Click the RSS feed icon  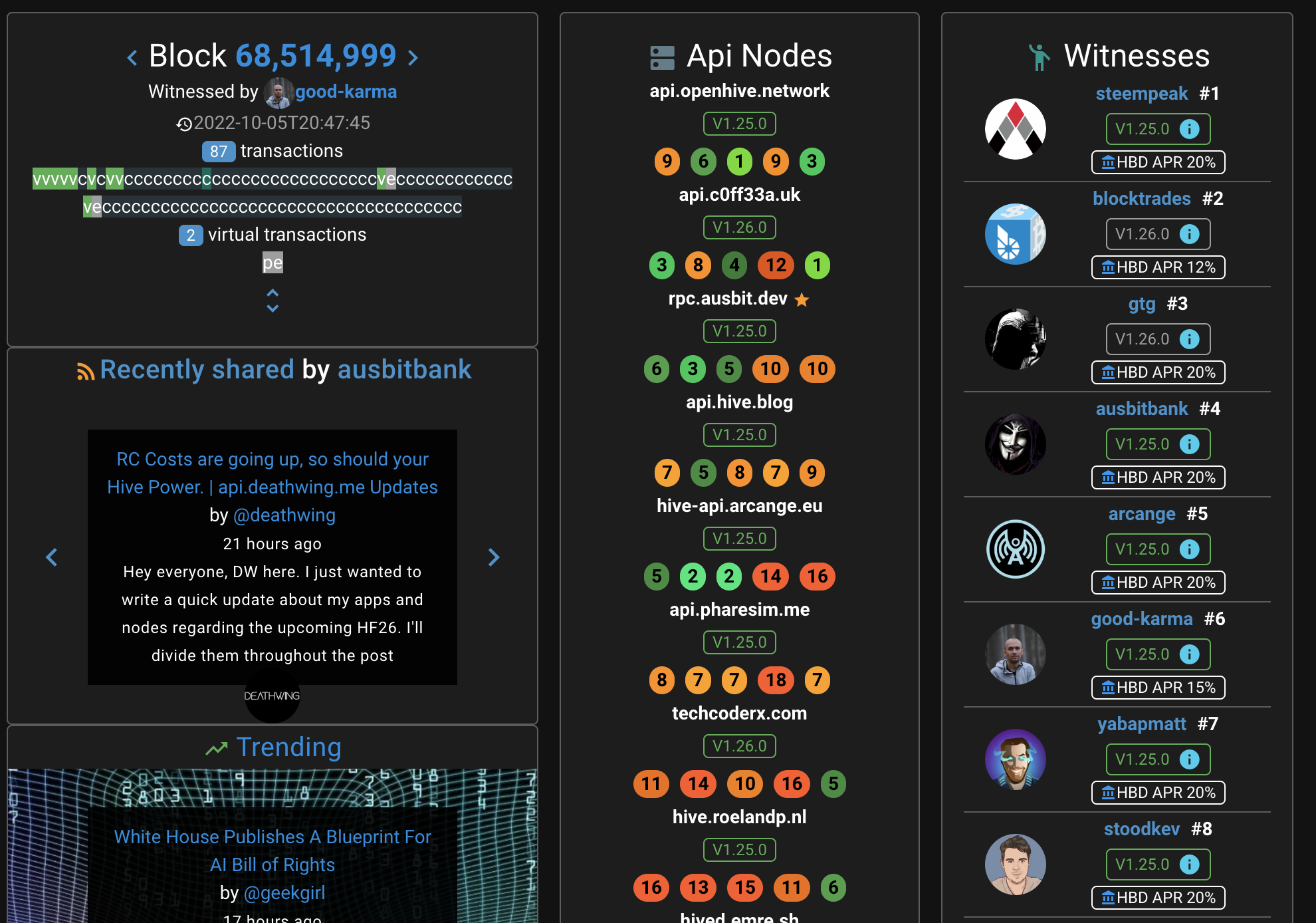pyautogui.click(x=85, y=372)
